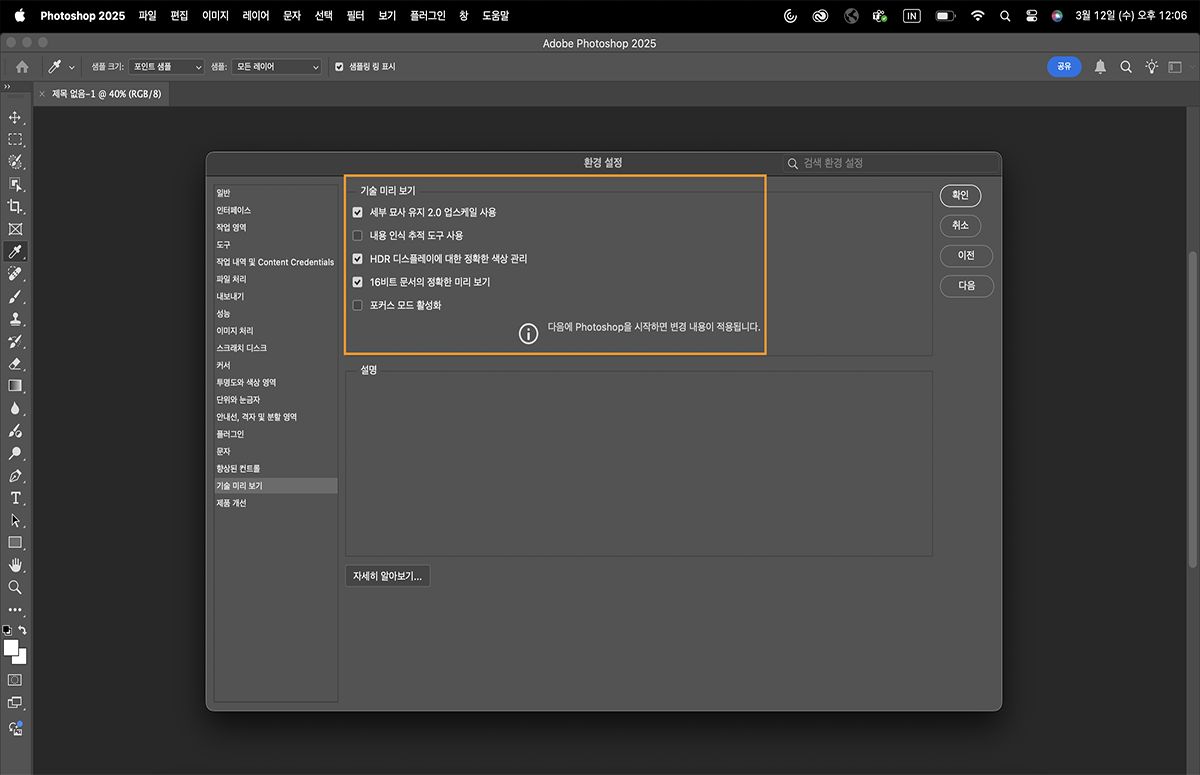Select the Gradient tool
This screenshot has height=775, width=1200.
pyautogui.click(x=15, y=386)
